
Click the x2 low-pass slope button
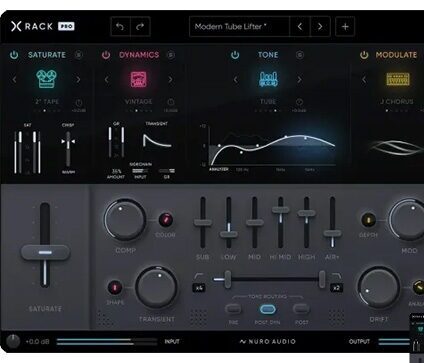pos(336,288)
